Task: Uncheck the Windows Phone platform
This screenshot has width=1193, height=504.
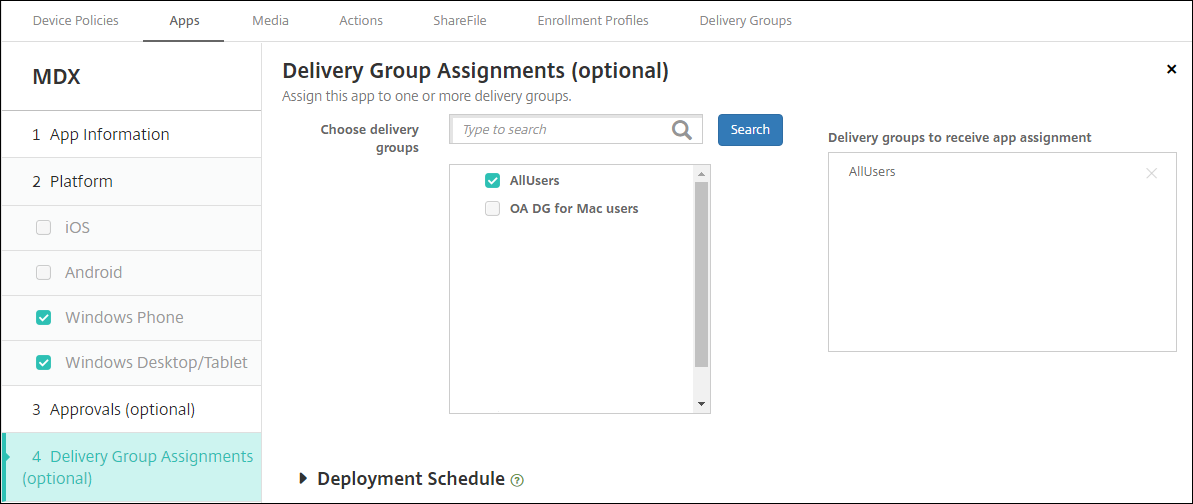Action: [x=43, y=317]
